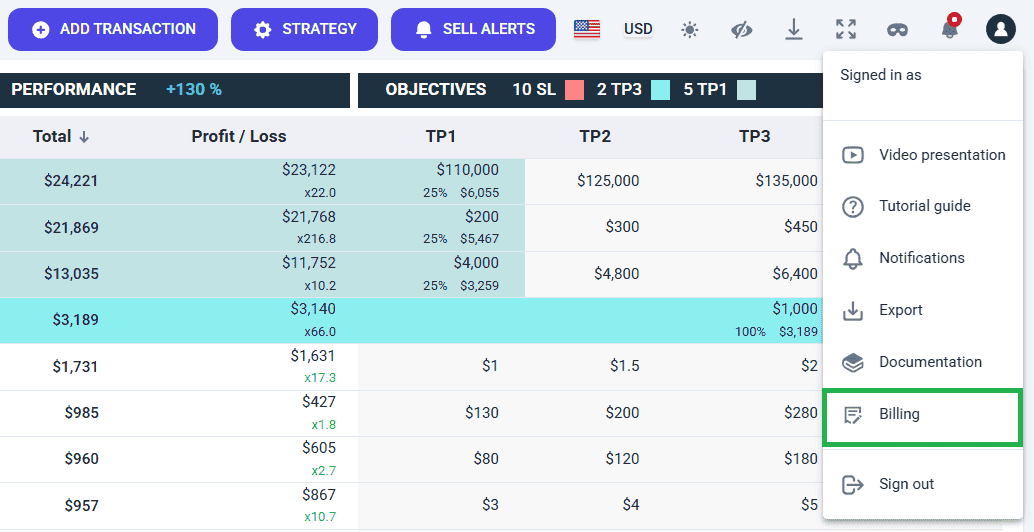Toggle hide values crossed-eye icon
This screenshot has width=1034, height=532.
click(741, 30)
